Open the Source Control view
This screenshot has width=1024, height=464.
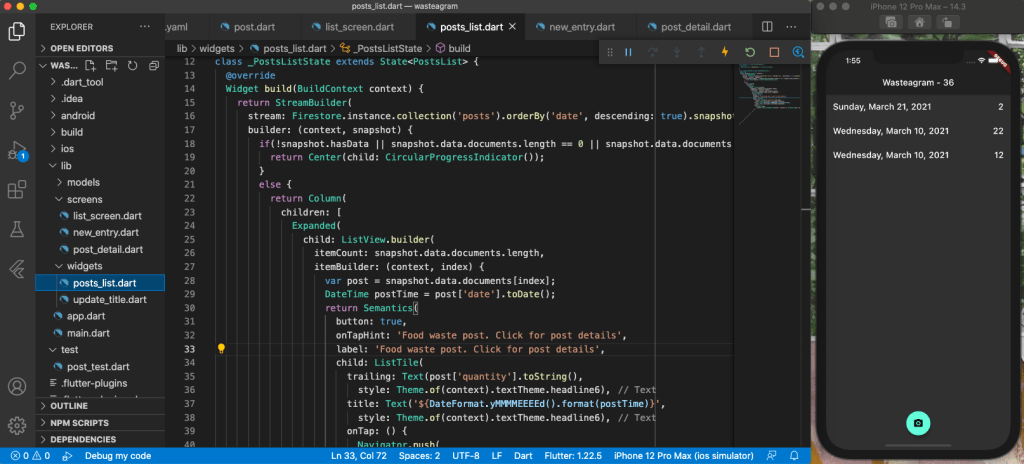click(x=17, y=110)
